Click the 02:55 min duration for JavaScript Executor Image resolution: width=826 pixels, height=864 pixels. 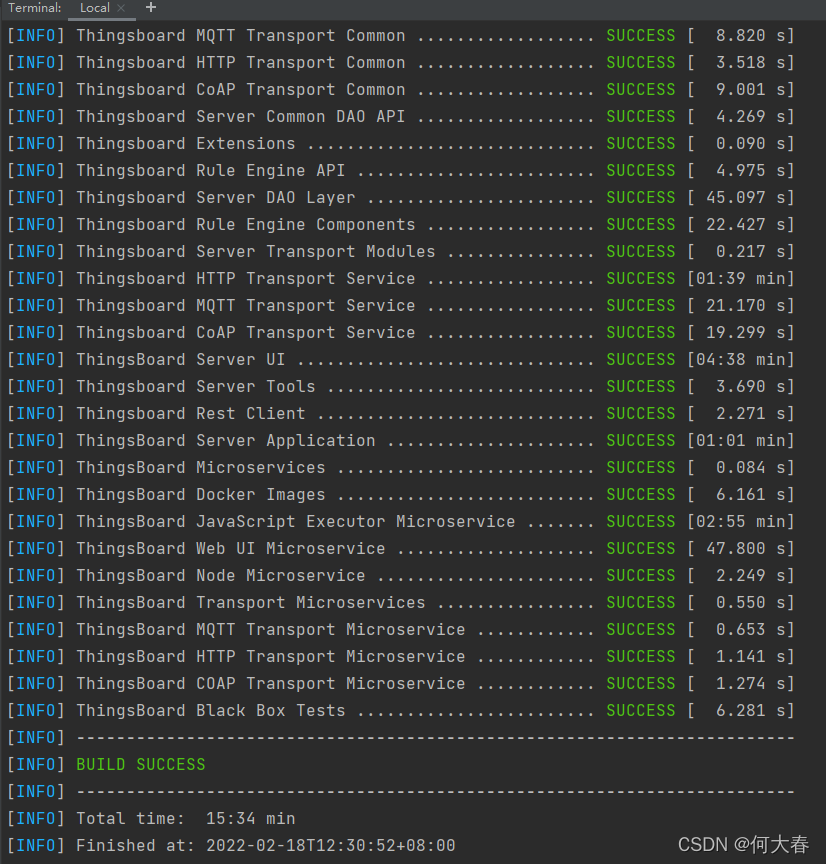tap(741, 522)
